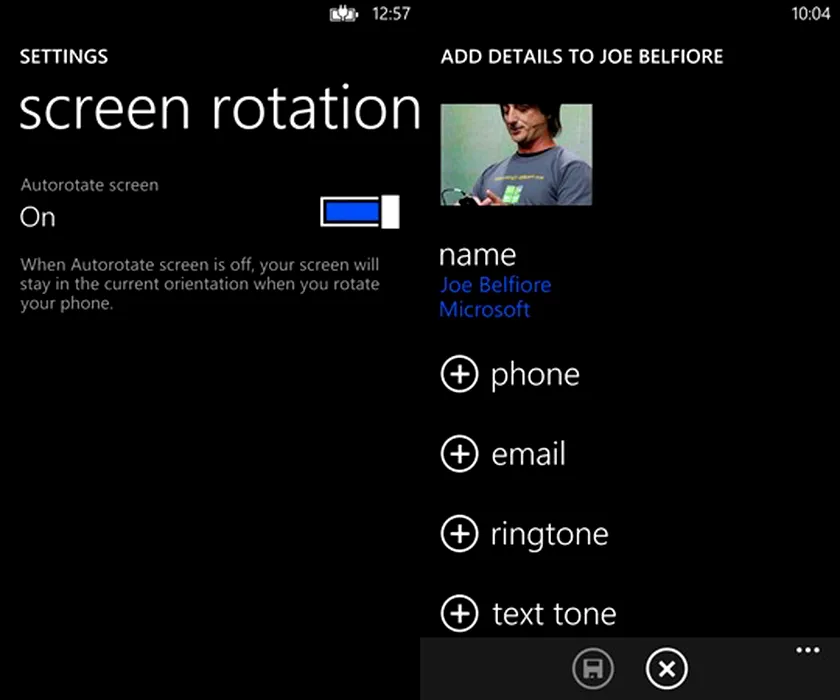Image resolution: width=840 pixels, height=700 pixels.
Task: Tap the plus icon beside text tone
Action: tap(459, 613)
